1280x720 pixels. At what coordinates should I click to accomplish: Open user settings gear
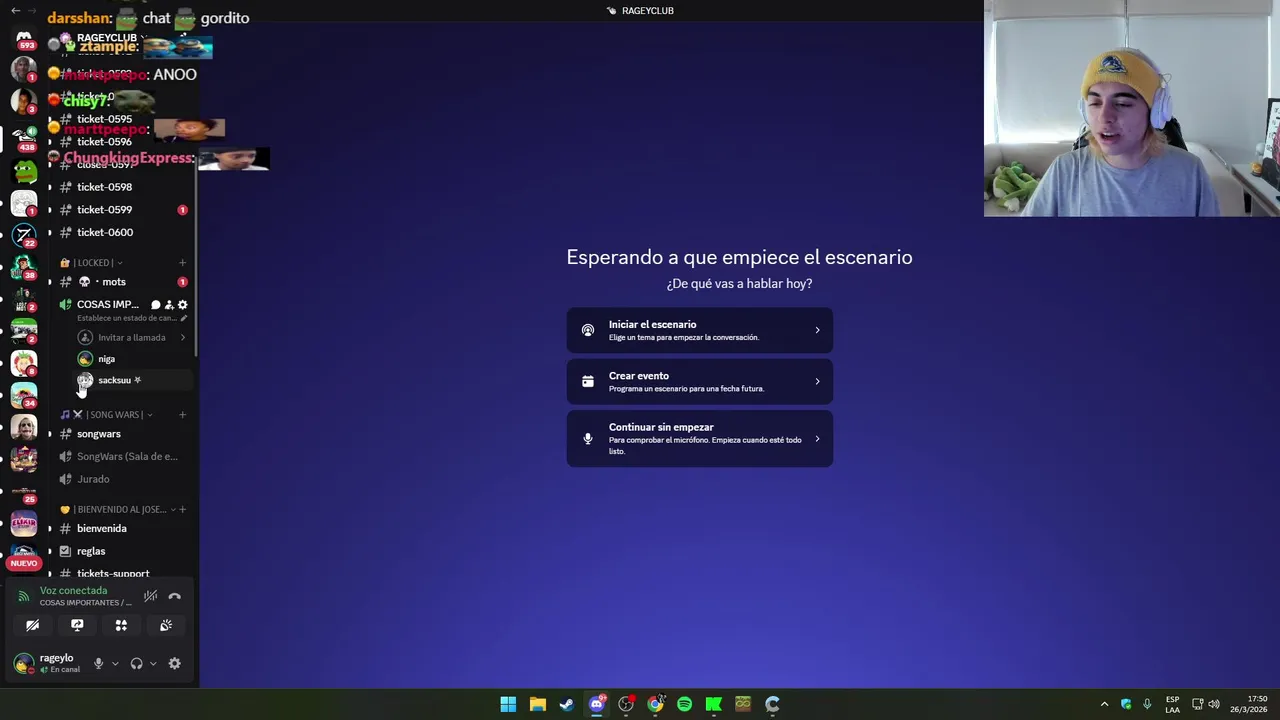click(175, 664)
